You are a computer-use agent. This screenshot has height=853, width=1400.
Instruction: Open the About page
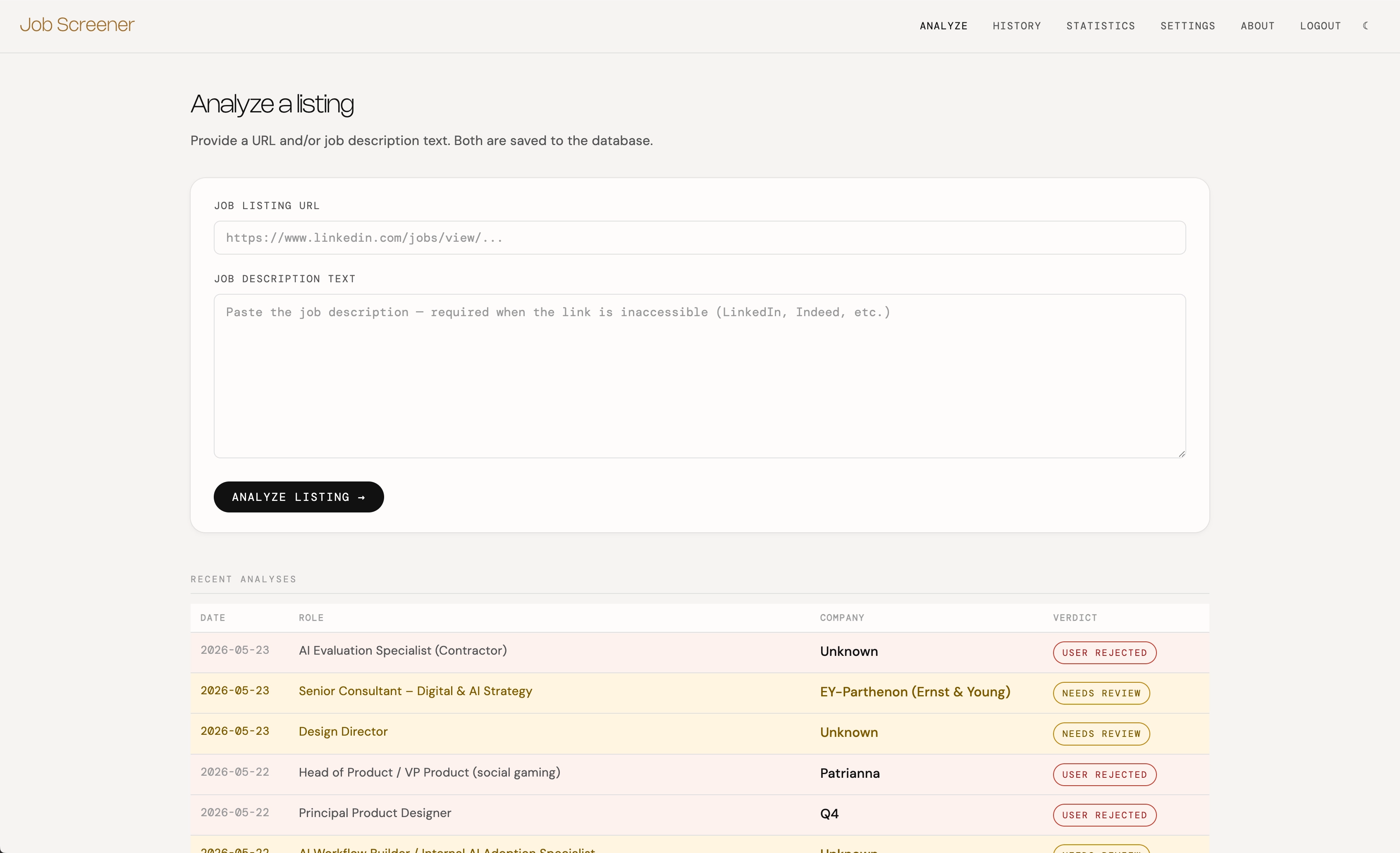[x=1257, y=26]
